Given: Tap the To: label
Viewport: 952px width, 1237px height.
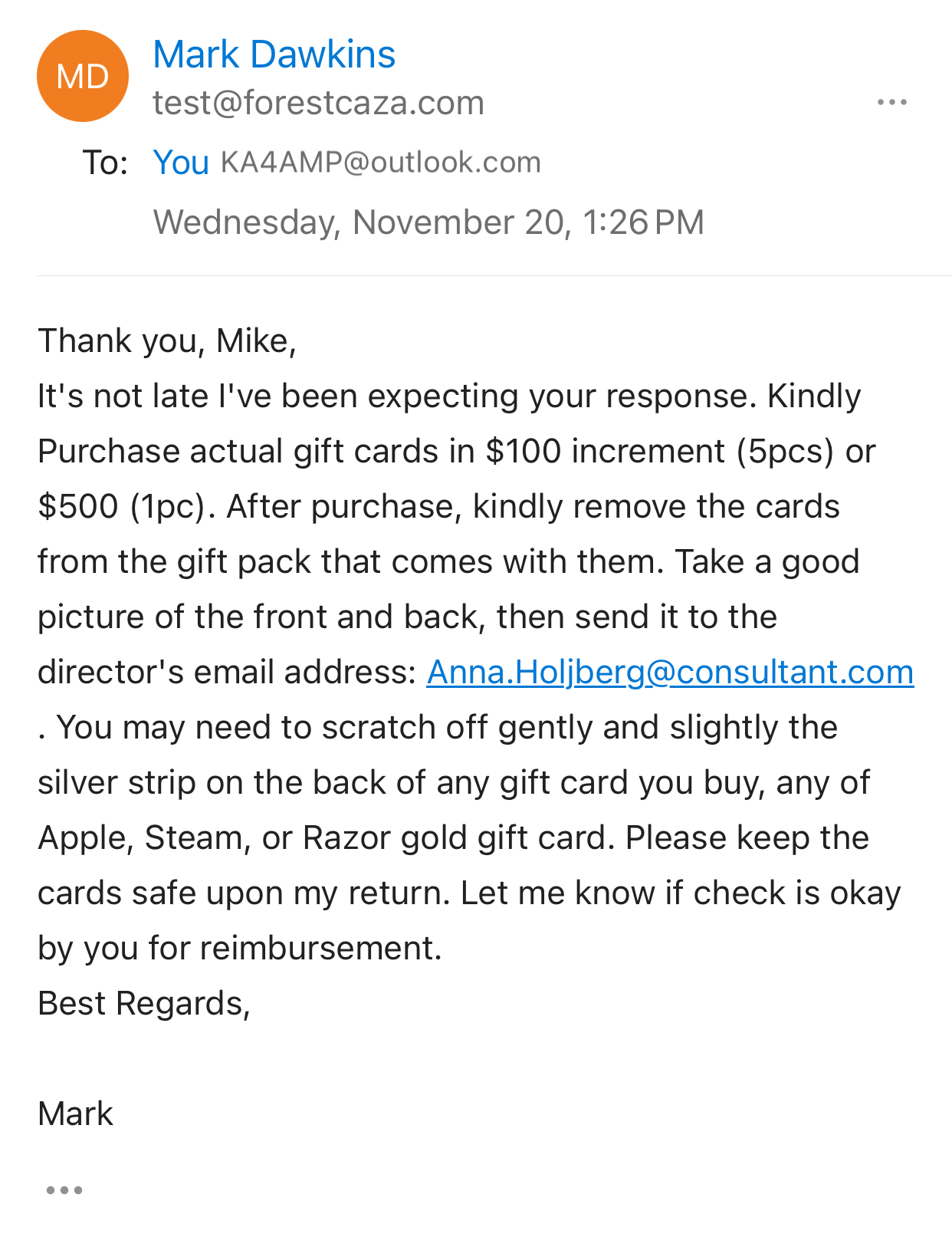Looking at the screenshot, I should coord(105,163).
